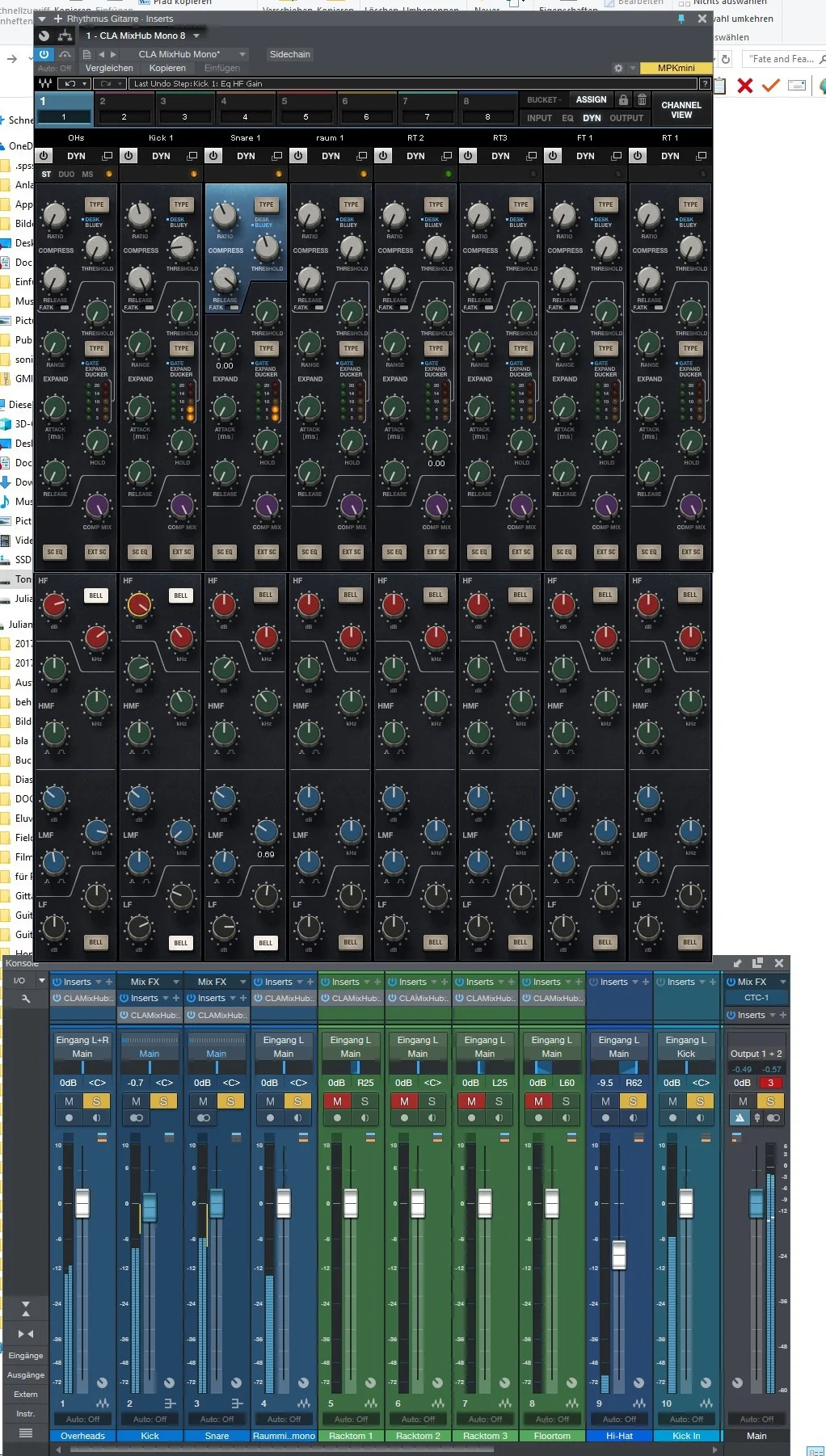This screenshot has width=826, height=1456.
Task: Mute the Racktom 1 channel
Action: coord(337,1101)
